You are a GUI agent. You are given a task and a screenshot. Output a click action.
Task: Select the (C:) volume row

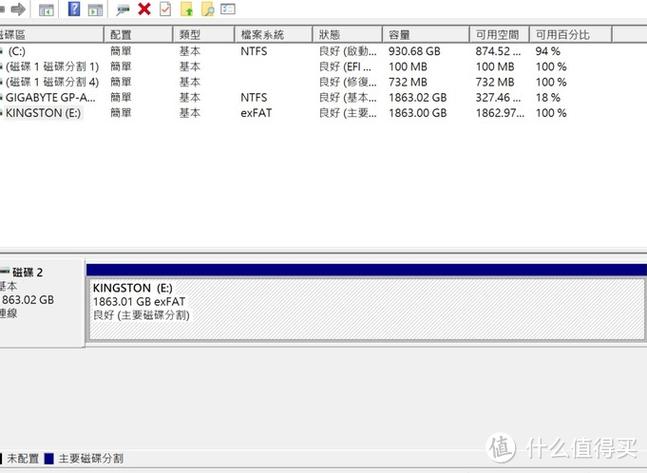pos(305,51)
